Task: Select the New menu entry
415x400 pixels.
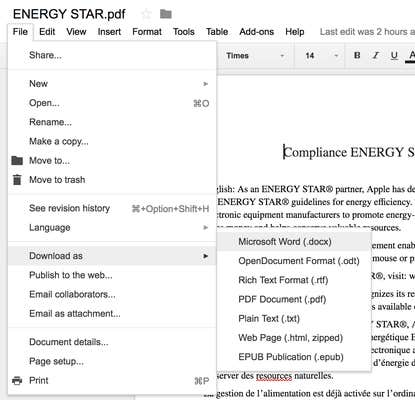Action: click(x=112, y=84)
